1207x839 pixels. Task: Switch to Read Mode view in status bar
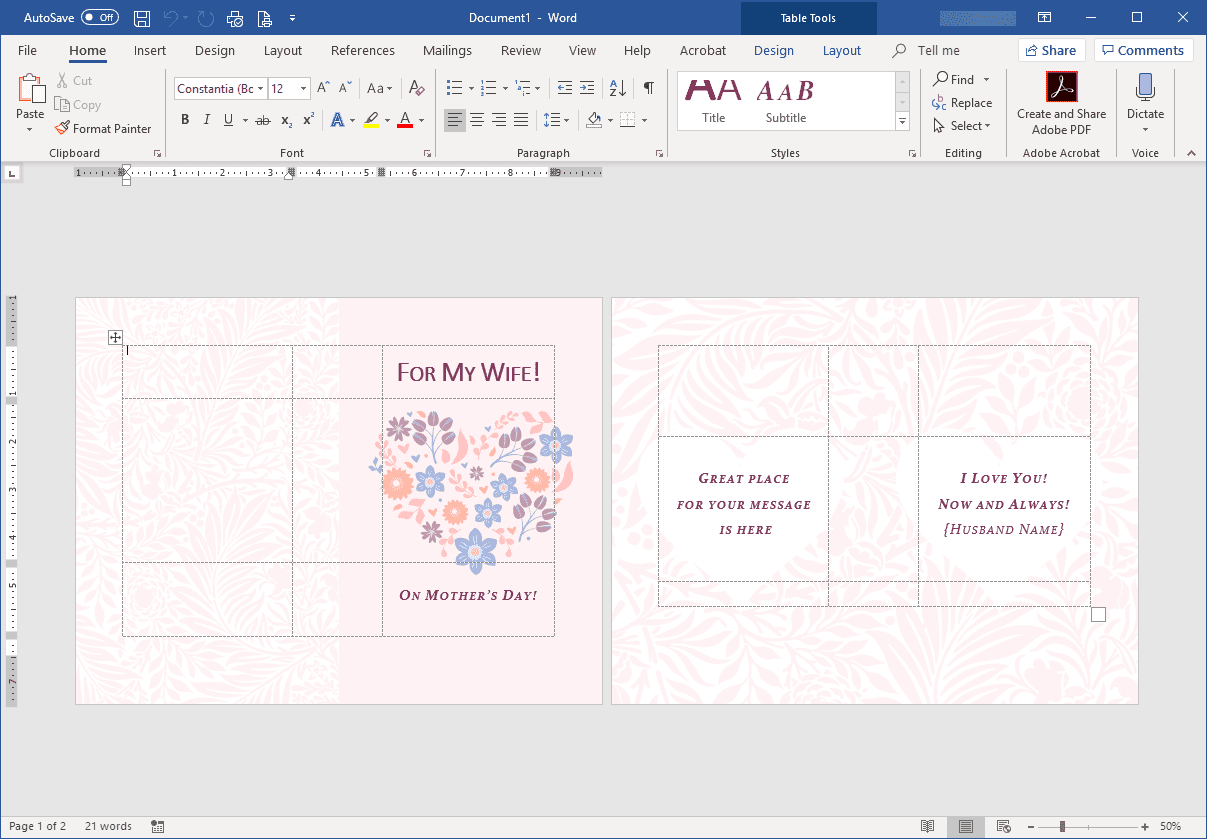[x=928, y=827]
